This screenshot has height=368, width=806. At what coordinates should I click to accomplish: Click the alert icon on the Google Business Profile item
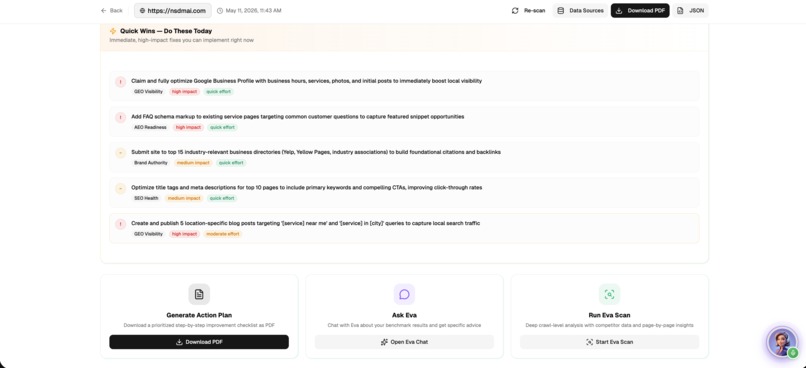[x=120, y=82]
